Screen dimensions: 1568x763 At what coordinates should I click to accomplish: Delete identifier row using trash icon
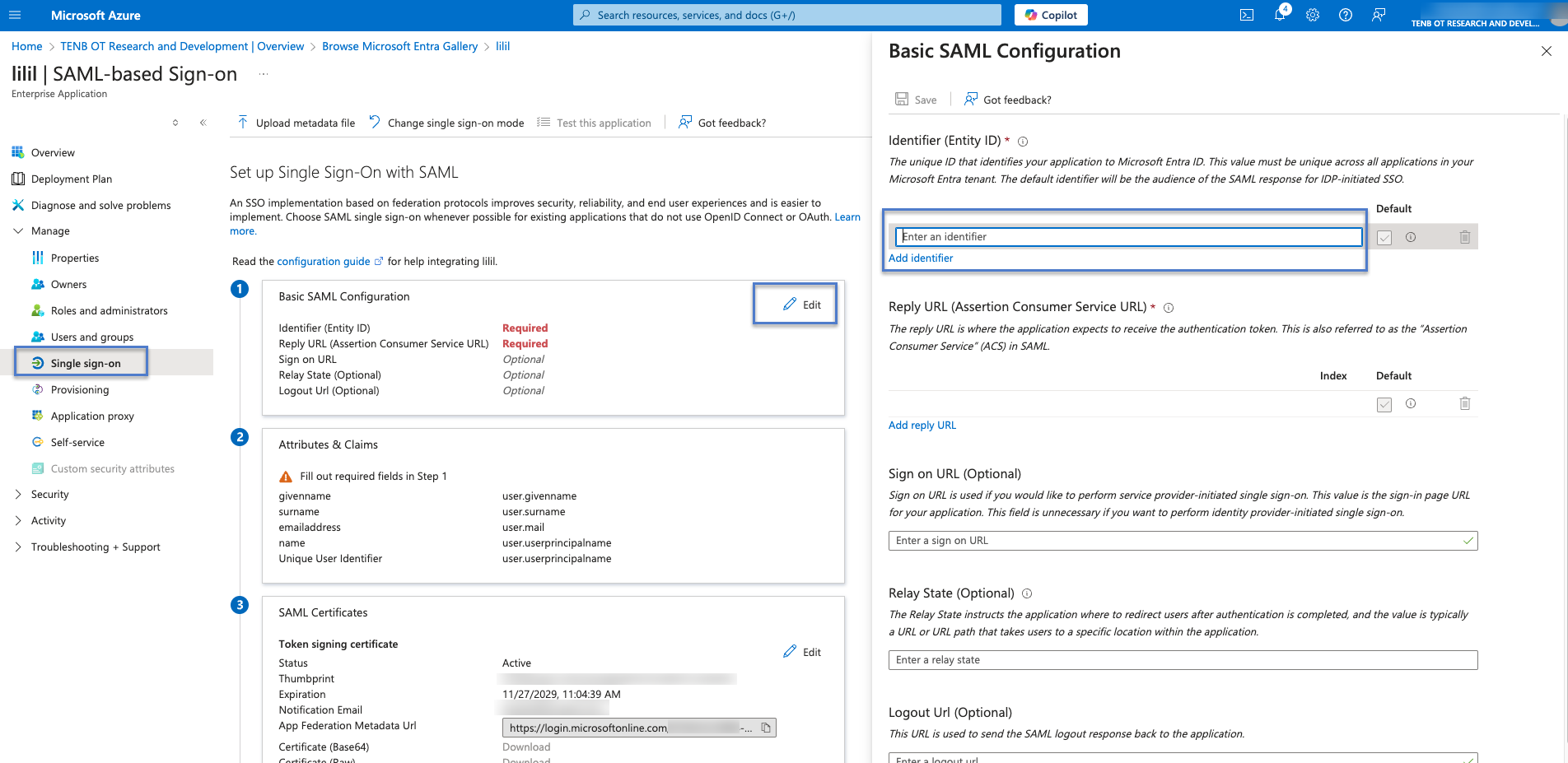pos(1464,237)
